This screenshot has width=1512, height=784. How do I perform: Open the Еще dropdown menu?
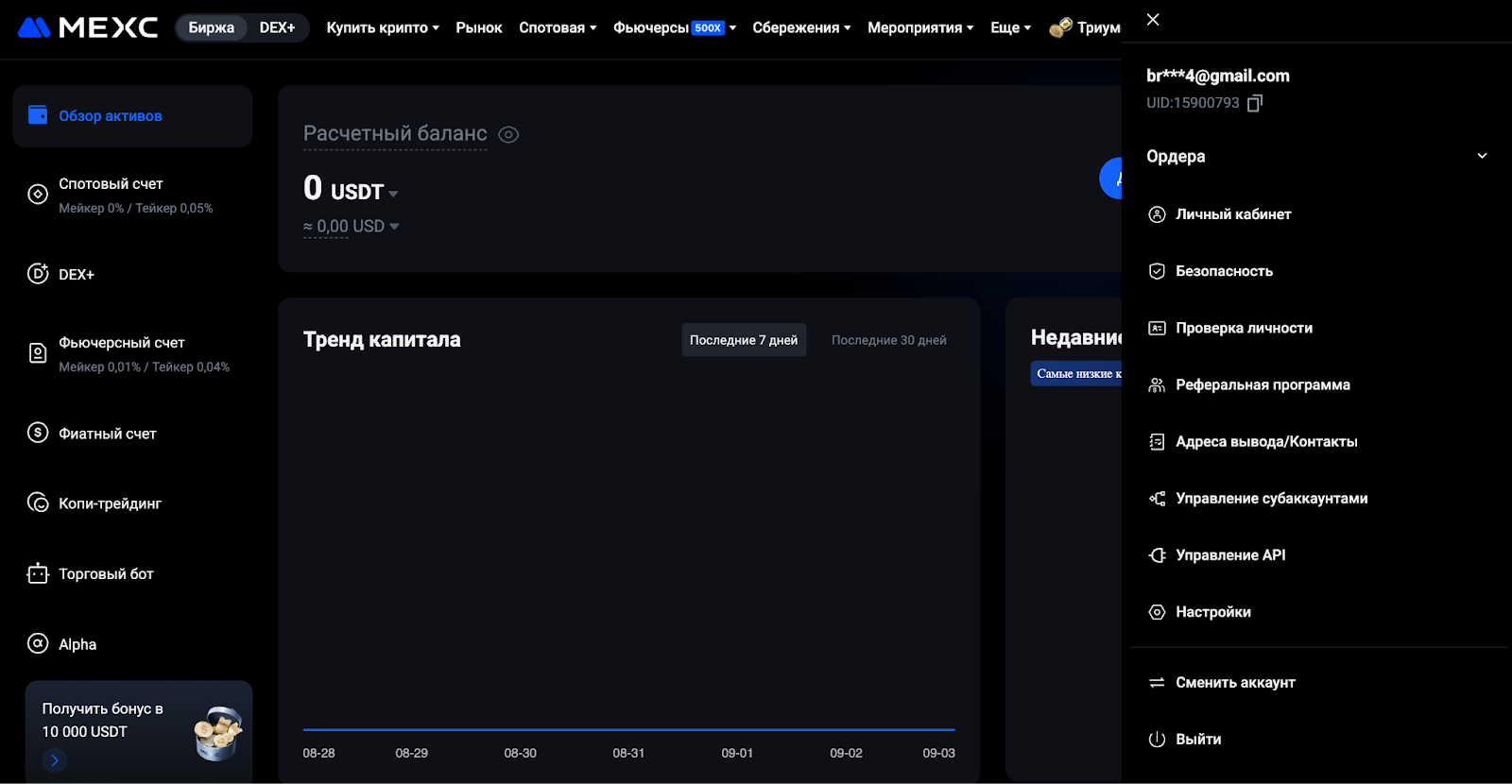(1010, 27)
